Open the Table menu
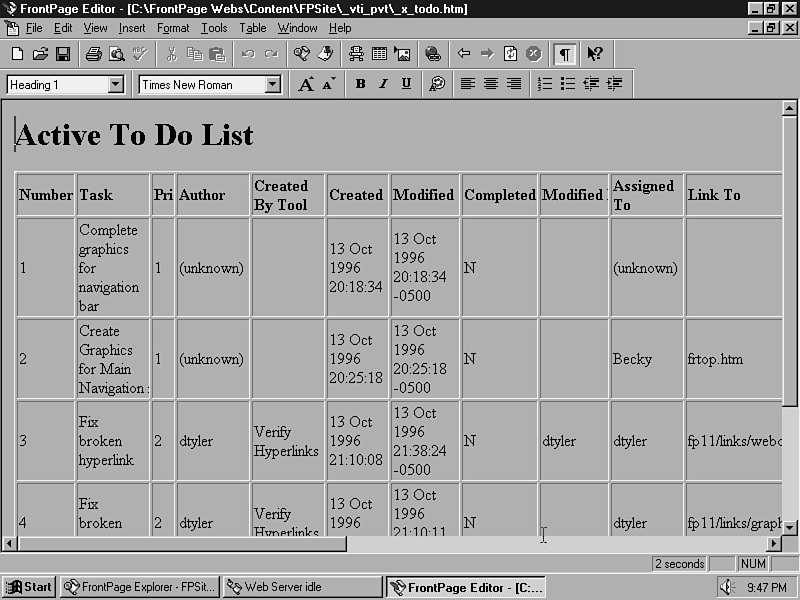 tap(253, 28)
